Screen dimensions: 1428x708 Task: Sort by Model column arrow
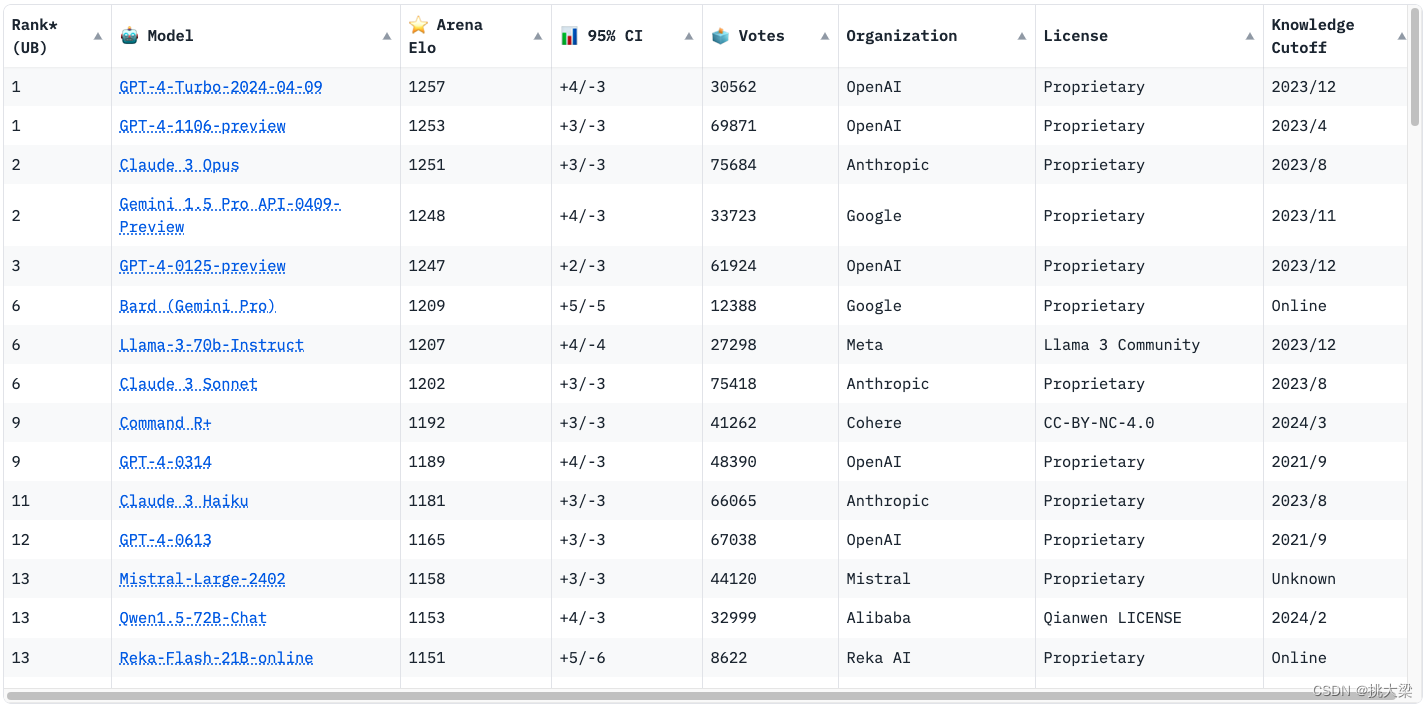pos(387,36)
